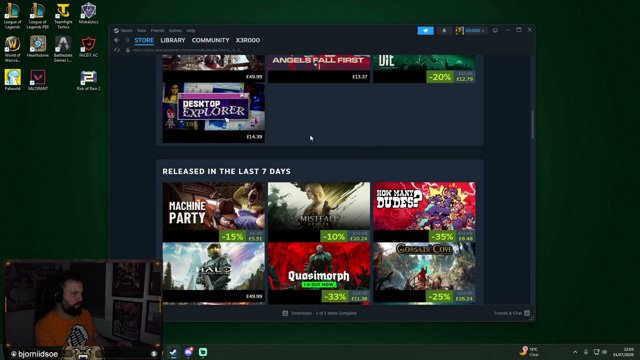Open Steam notifications bell
Viewport: 640px width, 360px height.
(444, 31)
